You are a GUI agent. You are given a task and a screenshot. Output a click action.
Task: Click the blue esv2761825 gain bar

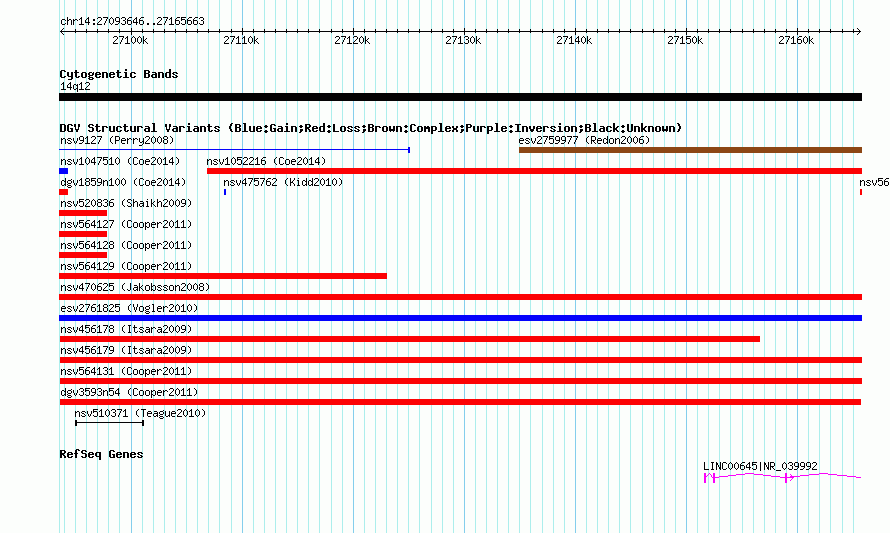(x=461, y=318)
